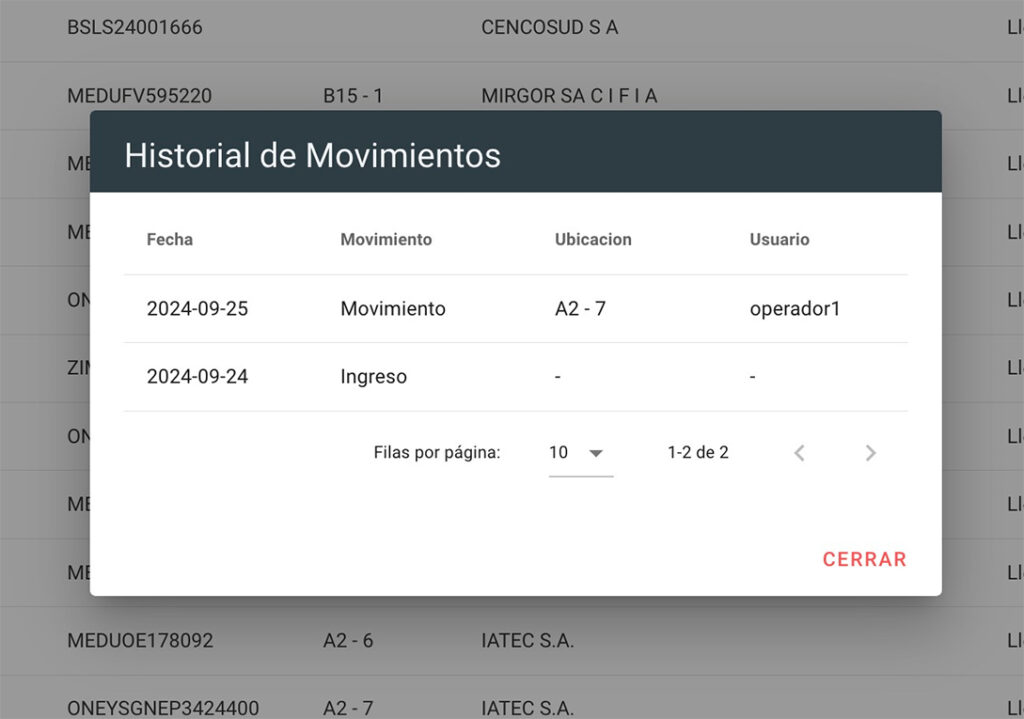Click the 1-2 de 2 pagination text
The width and height of the screenshot is (1024, 719).
tap(698, 453)
